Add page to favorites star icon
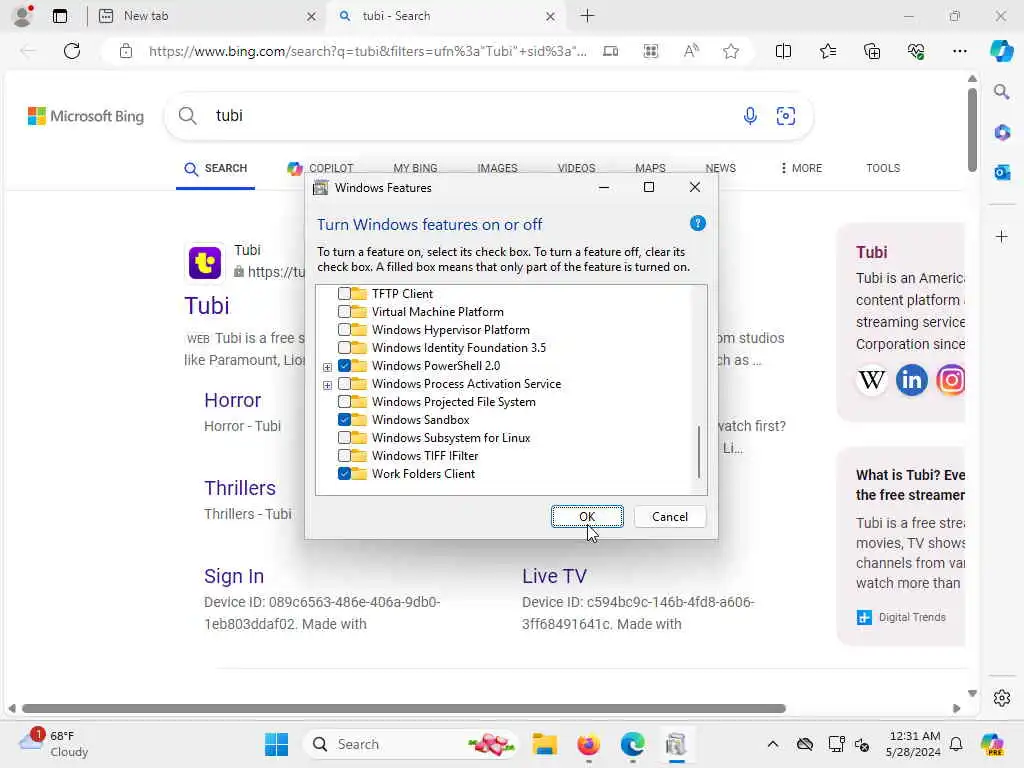 click(x=731, y=51)
